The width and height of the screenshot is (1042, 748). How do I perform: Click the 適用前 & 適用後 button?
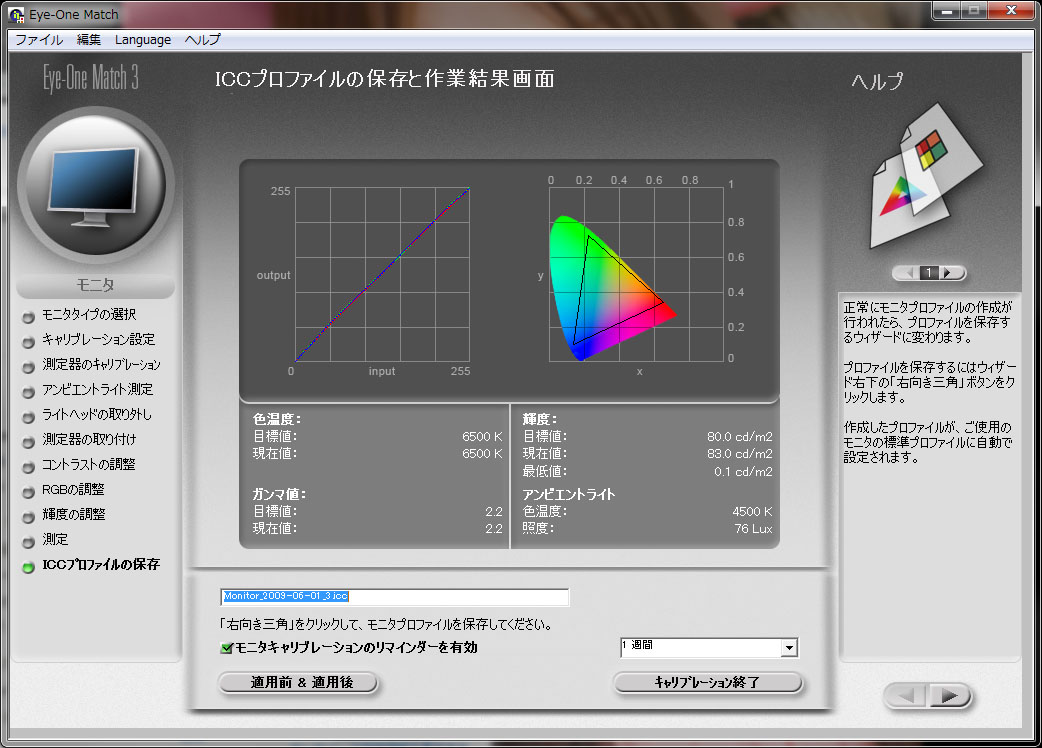click(x=299, y=683)
